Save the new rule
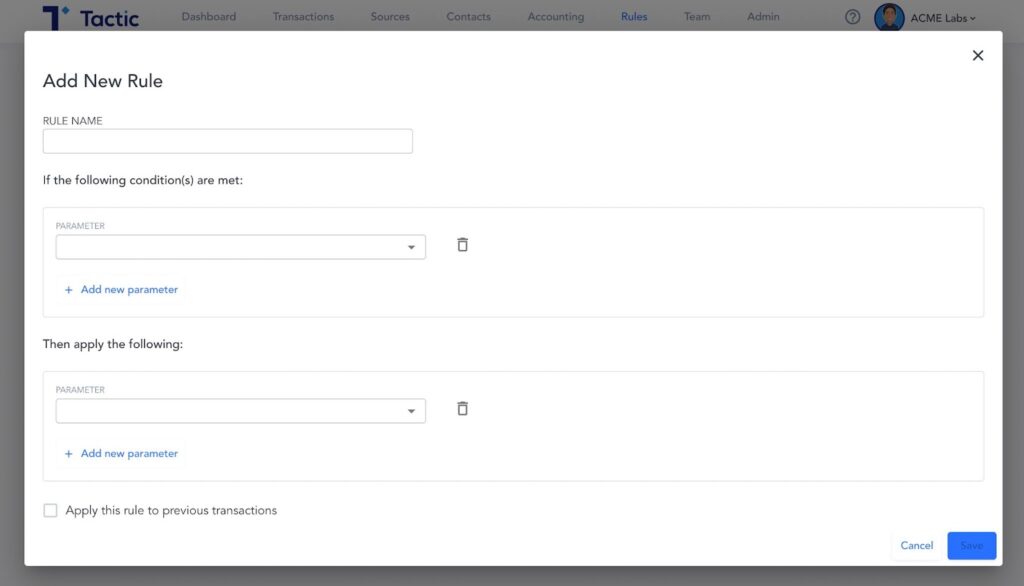This screenshot has width=1024, height=586. 971,545
